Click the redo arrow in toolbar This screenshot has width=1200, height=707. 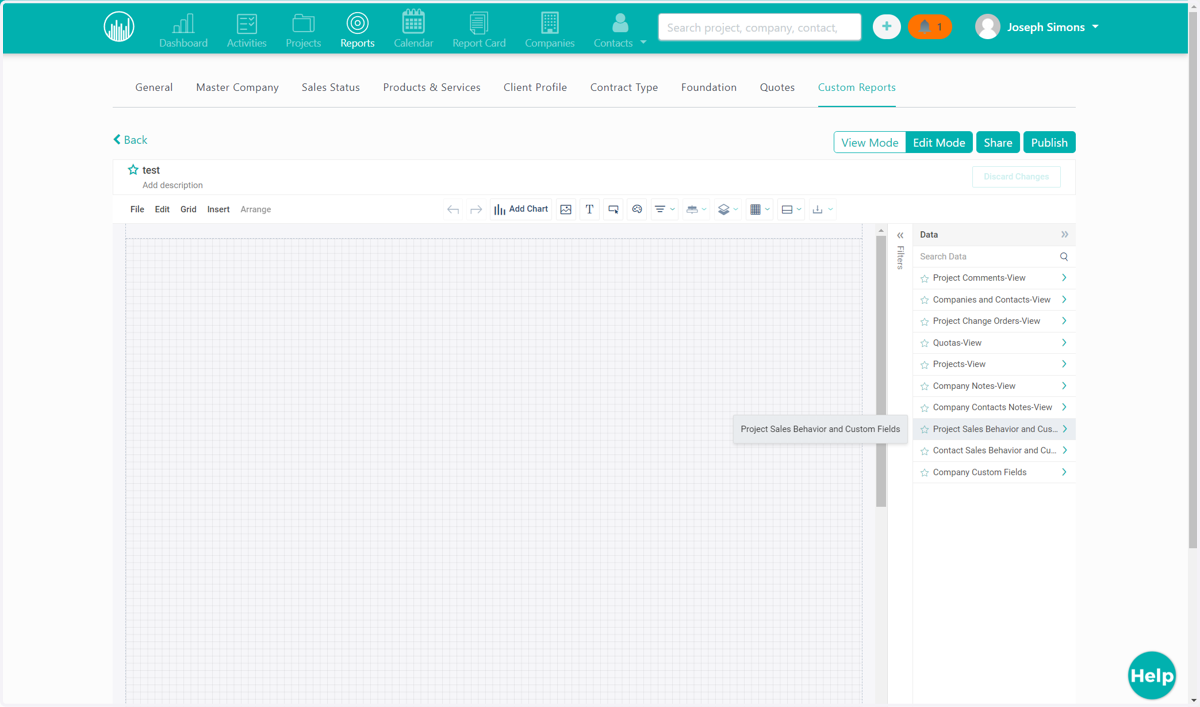[x=476, y=209]
